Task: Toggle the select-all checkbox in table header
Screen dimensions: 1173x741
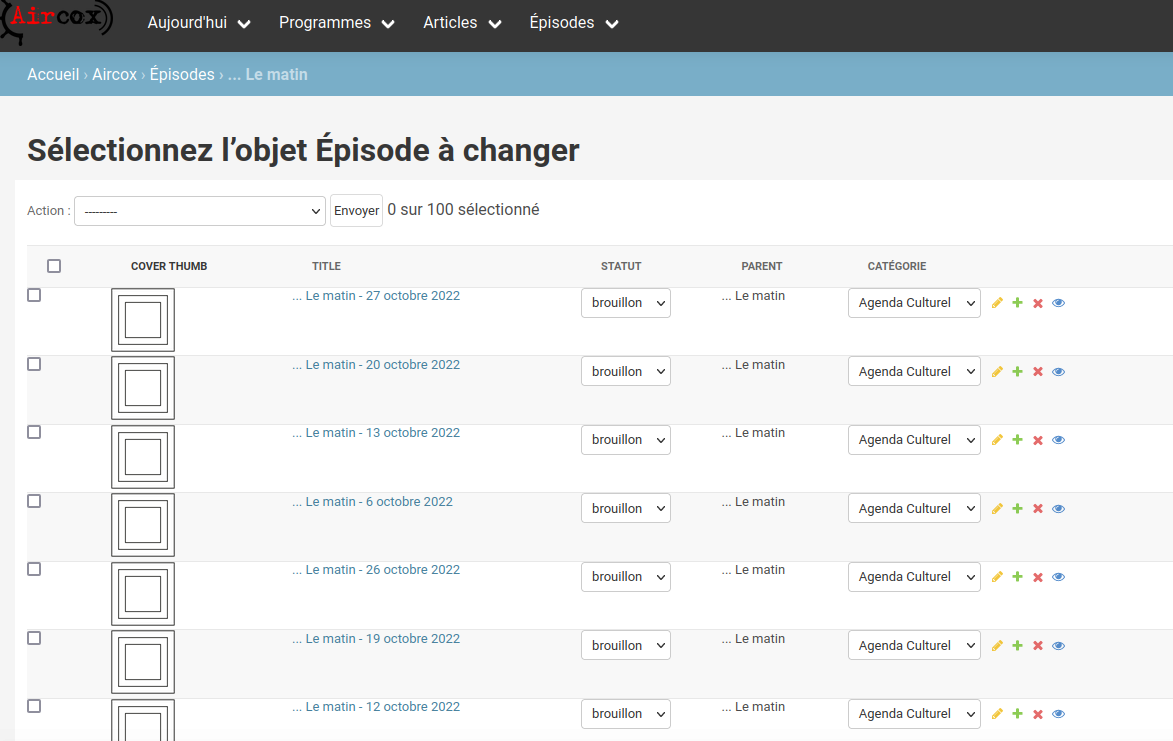Action: point(54,266)
